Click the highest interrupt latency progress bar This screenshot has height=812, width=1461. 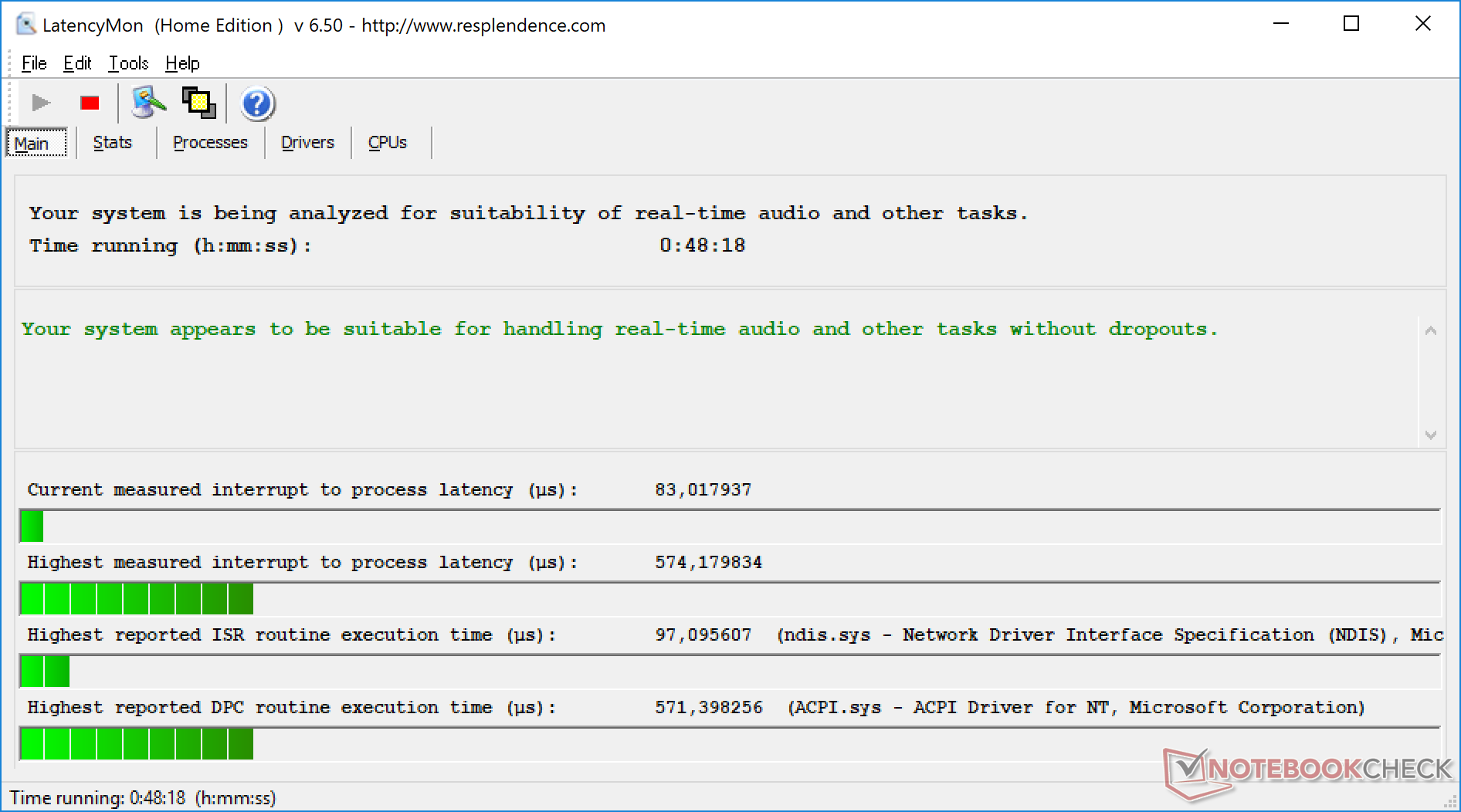click(730, 599)
